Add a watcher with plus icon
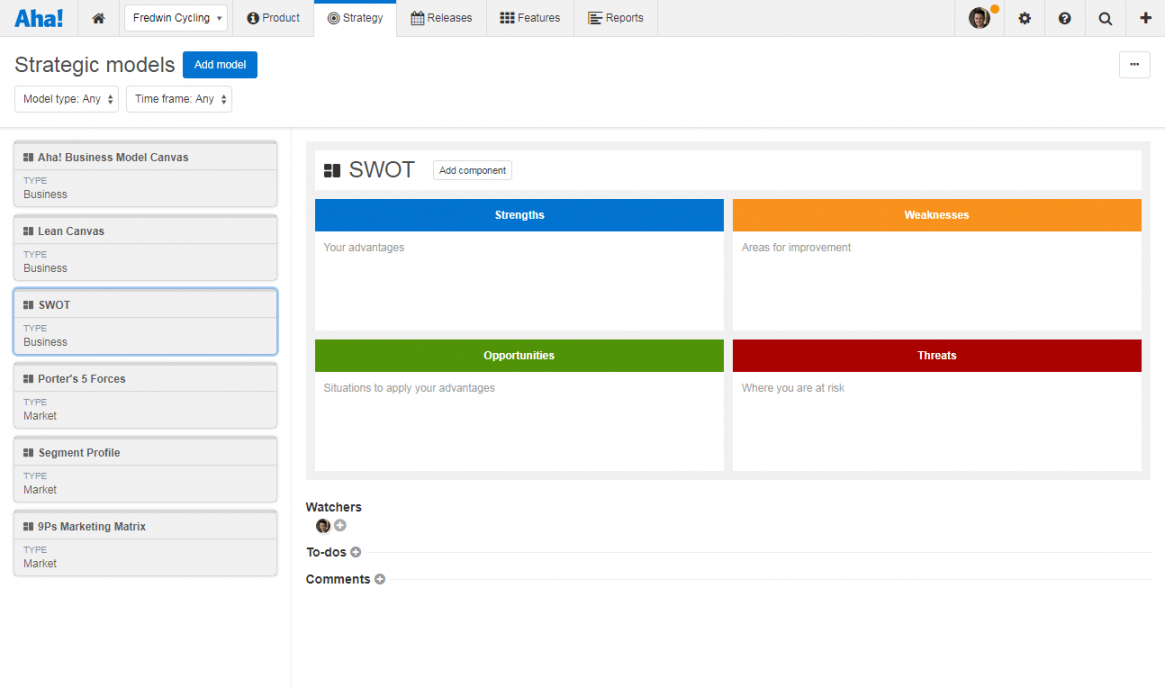1165x688 pixels. click(340, 526)
